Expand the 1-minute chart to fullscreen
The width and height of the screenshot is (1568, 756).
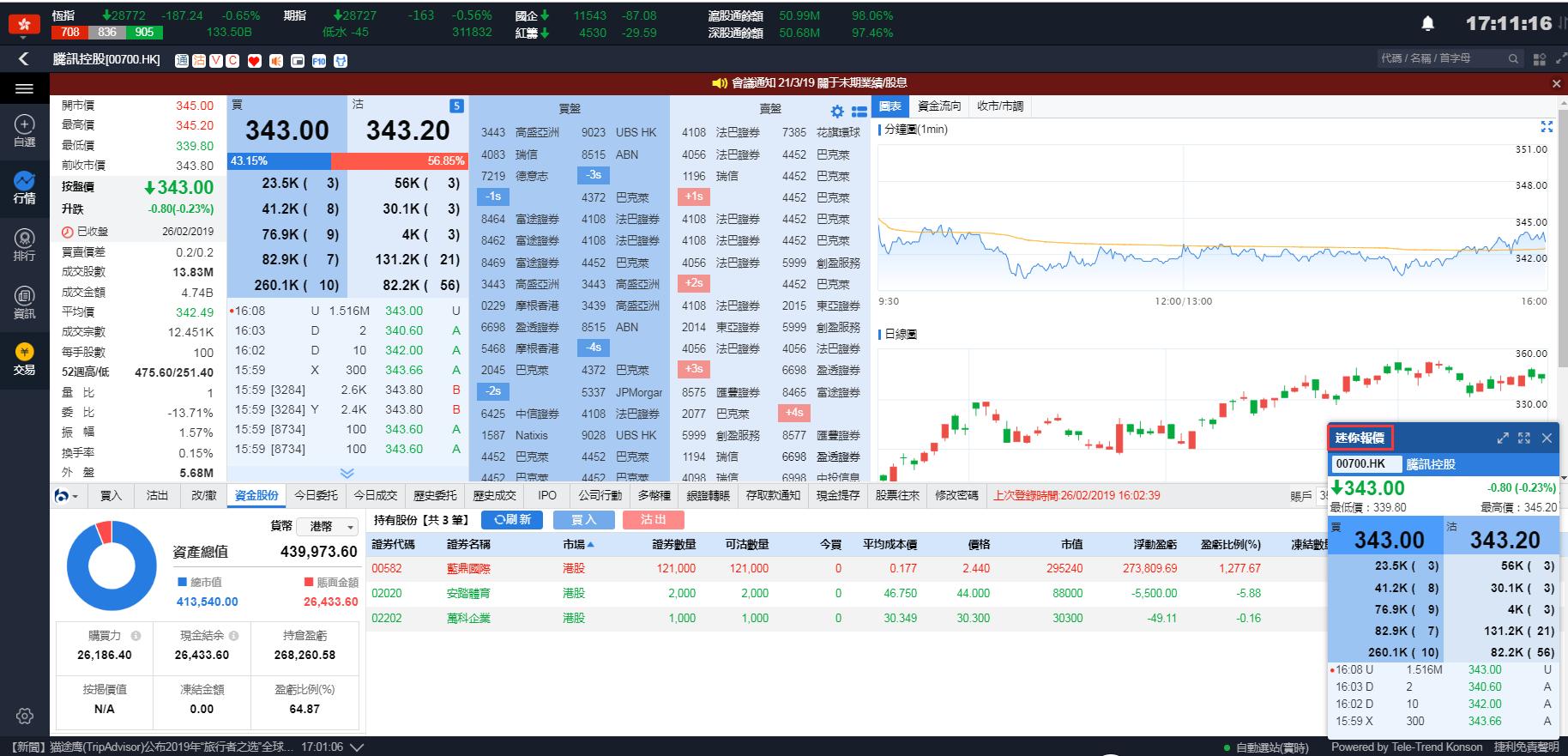click(1547, 127)
